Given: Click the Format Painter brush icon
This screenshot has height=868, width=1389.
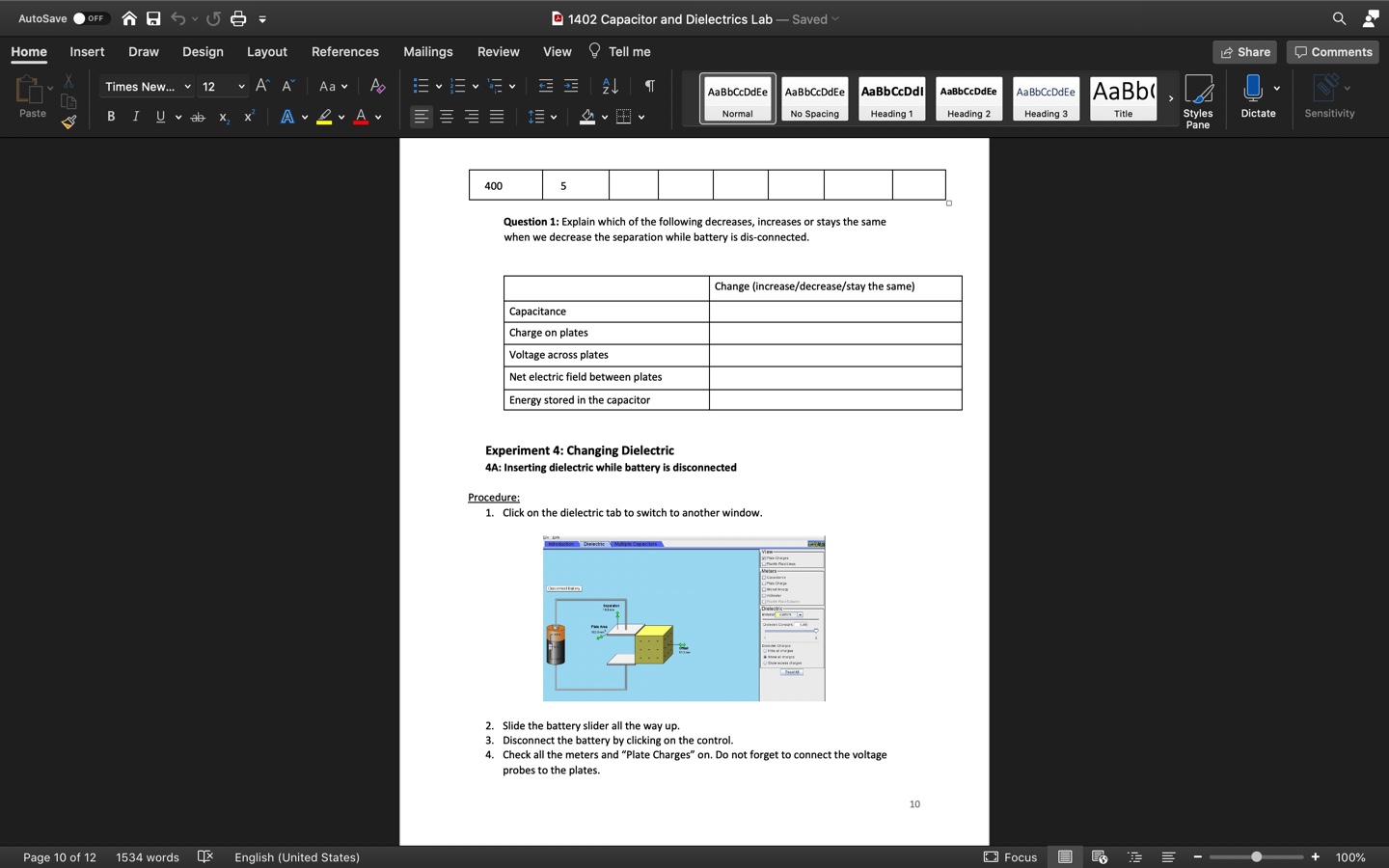Looking at the screenshot, I should coord(68,122).
